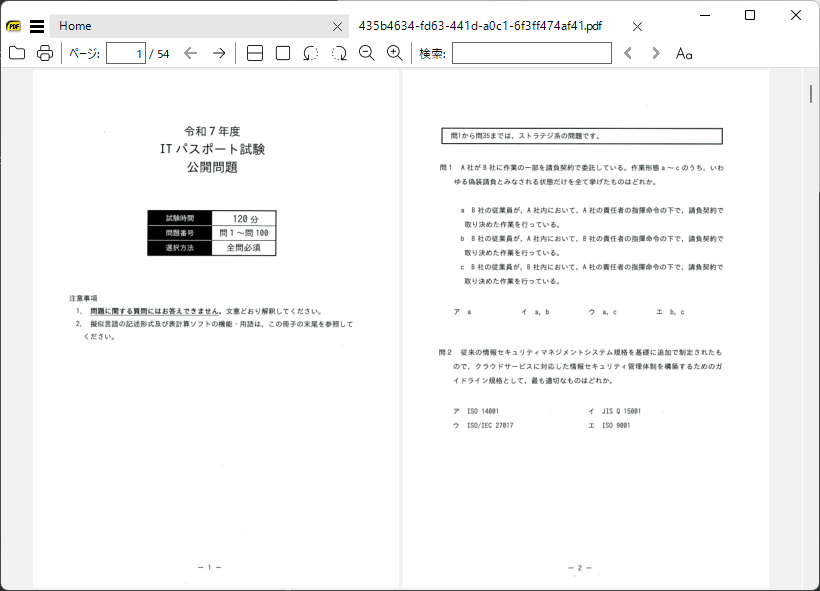Image resolution: width=820 pixels, height=591 pixels.
Task: Find previous search match arrow
Action: point(628,53)
